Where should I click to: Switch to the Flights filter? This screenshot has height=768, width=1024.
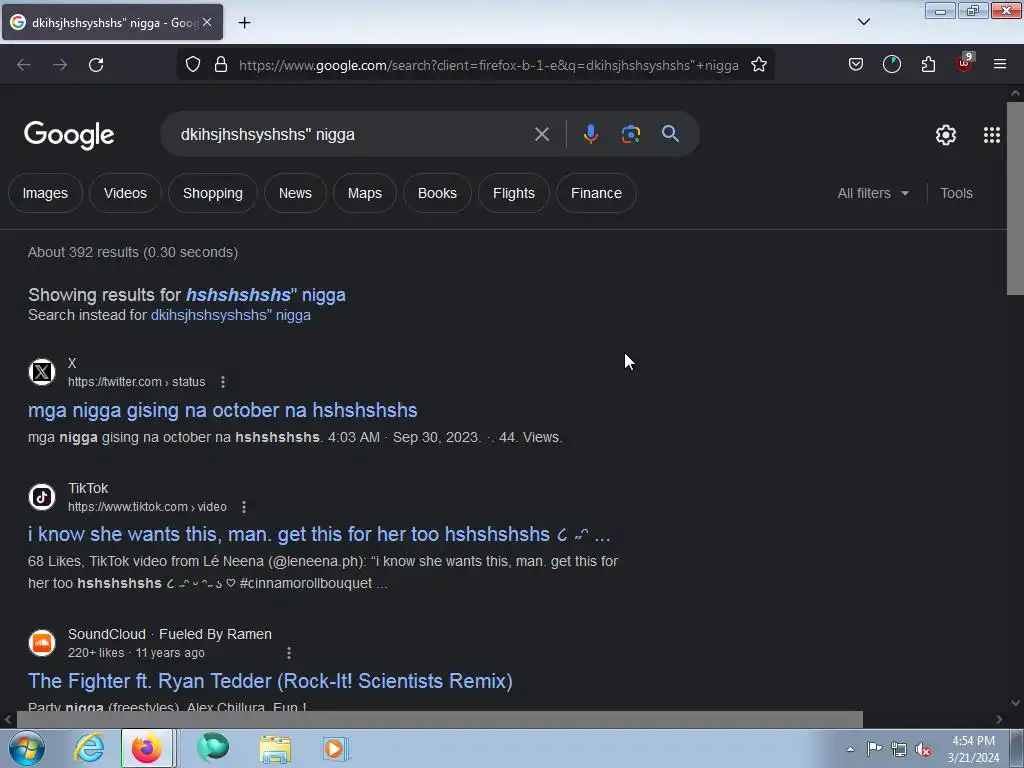click(x=513, y=193)
